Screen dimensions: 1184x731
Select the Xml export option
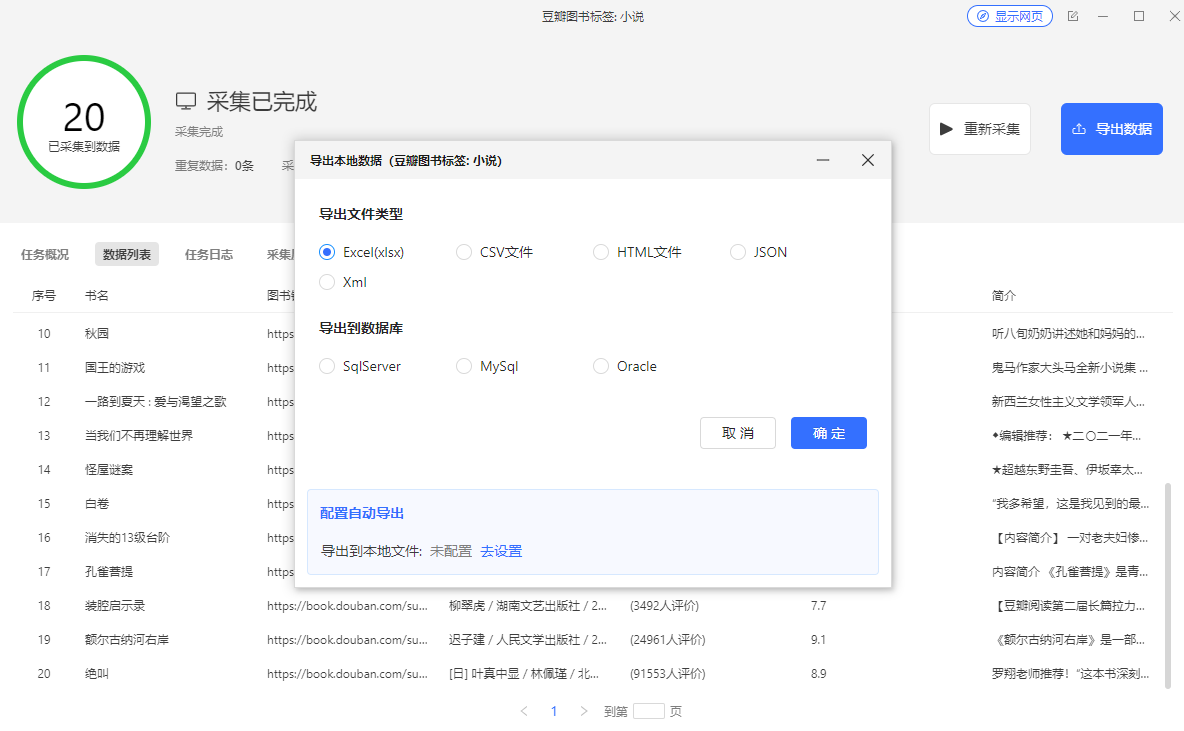pyautogui.click(x=343, y=282)
